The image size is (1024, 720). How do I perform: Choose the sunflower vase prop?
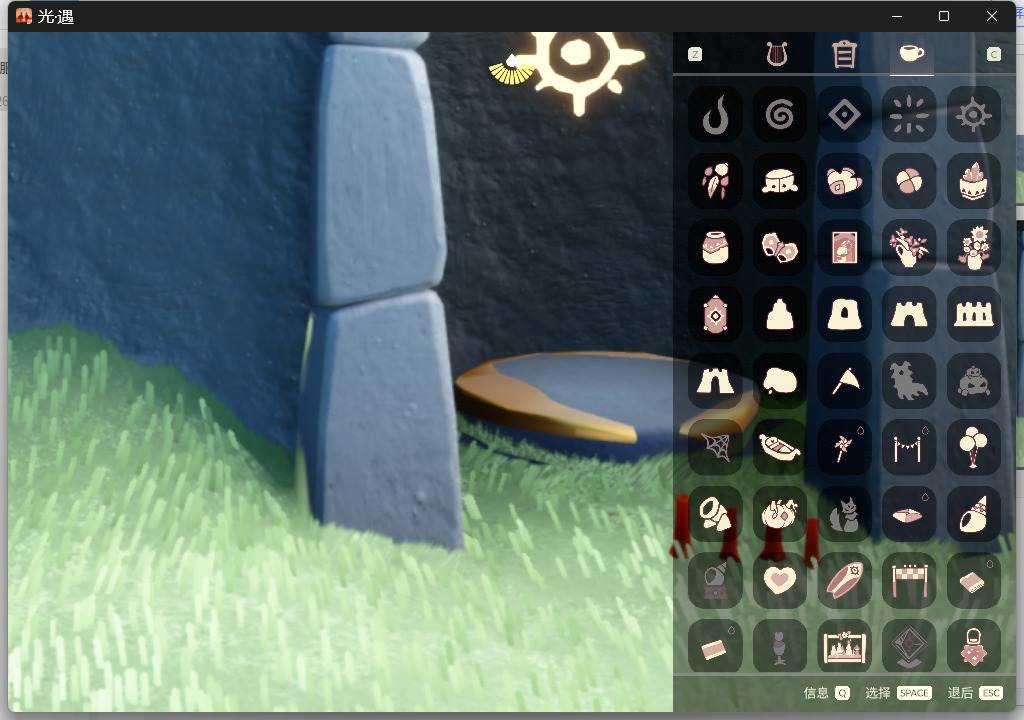click(973, 248)
